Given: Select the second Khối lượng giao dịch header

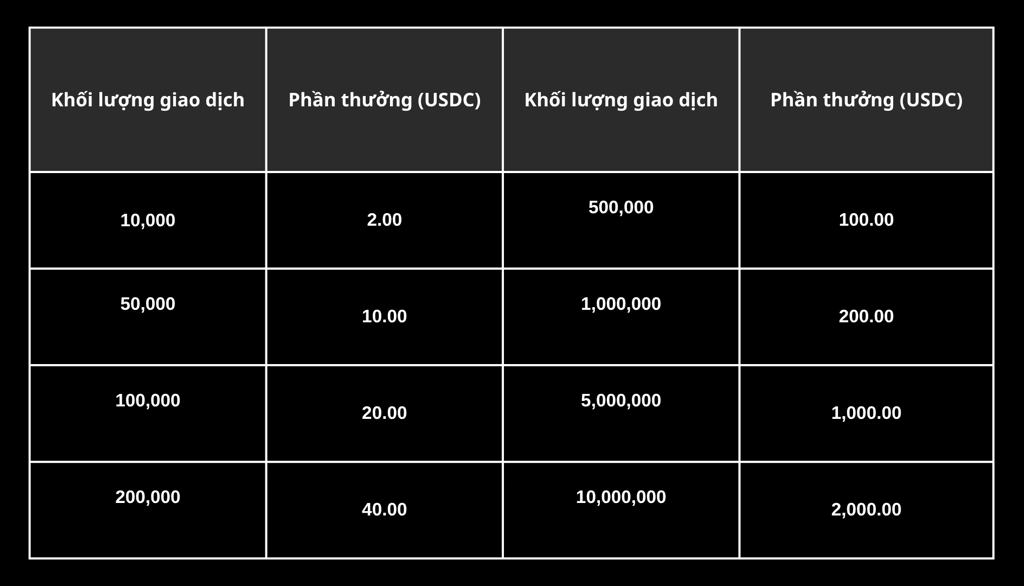Looking at the screenshot, I should (x=621, y=100).
